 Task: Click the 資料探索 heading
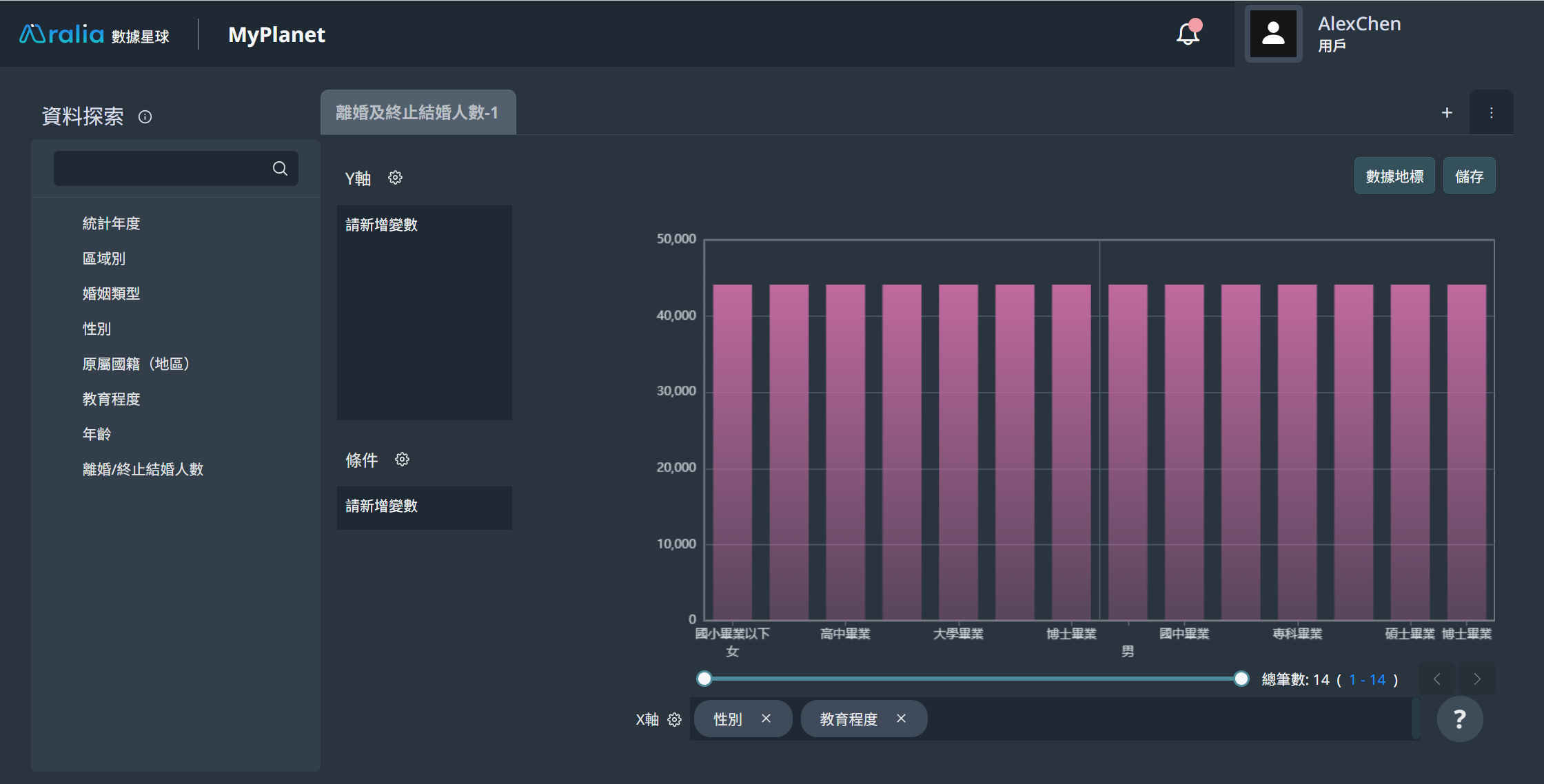click(x=83, y=116)
